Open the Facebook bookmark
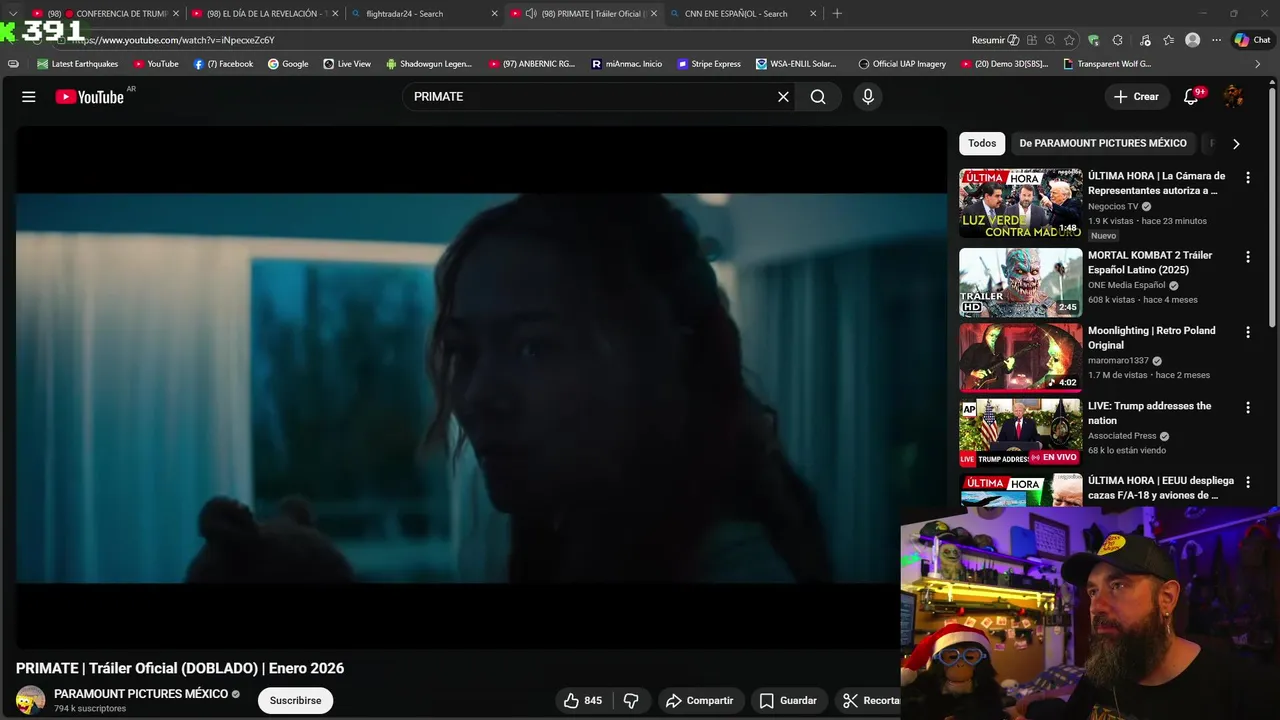1280x720 pixels. point(223,64)
